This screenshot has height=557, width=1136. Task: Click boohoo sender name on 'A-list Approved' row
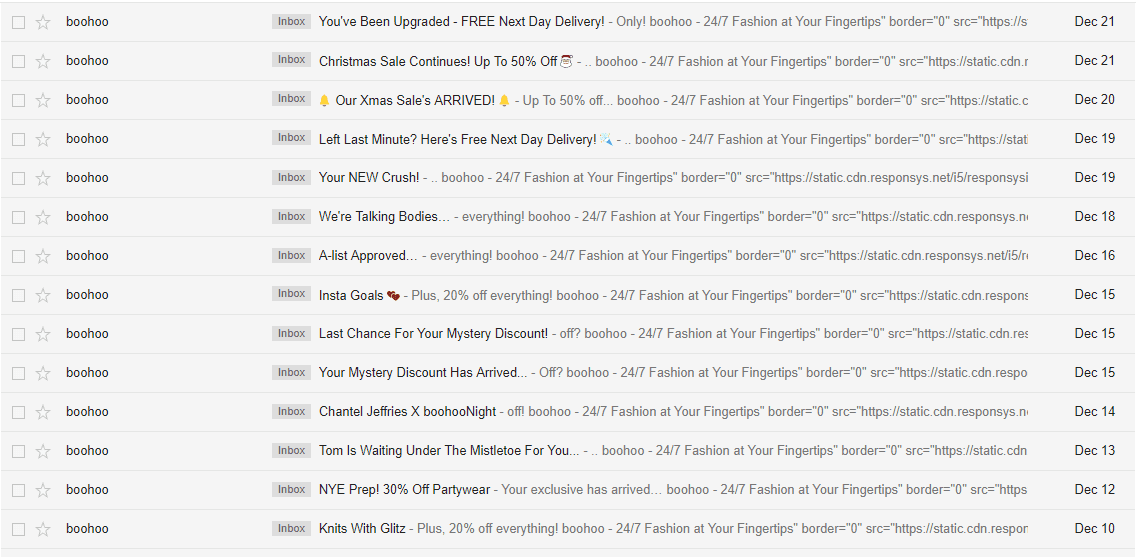87,256
